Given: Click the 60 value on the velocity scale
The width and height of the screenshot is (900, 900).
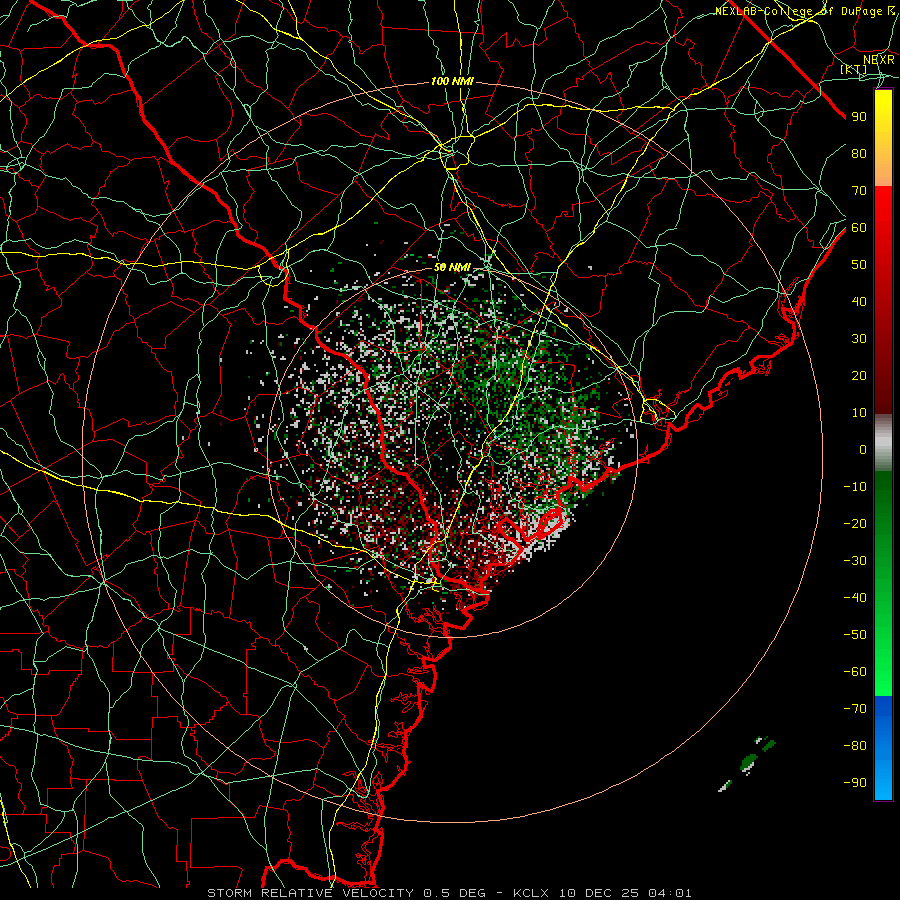Looking at the screenshot, I should pyautogui.click(x=859, y=228).
